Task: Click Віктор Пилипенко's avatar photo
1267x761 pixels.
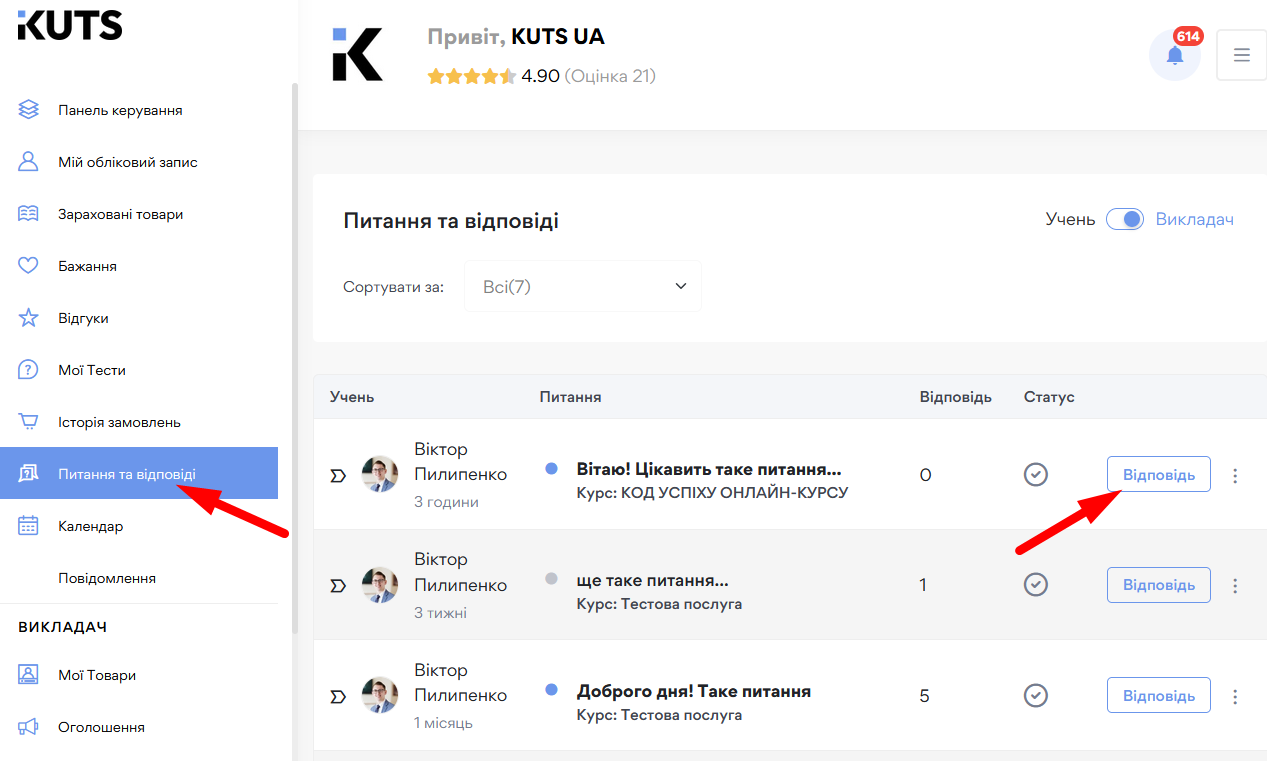Action: pos(380,474)
